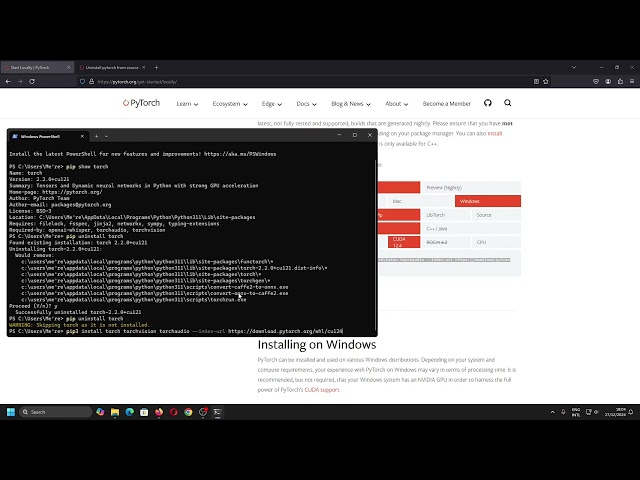
Task: Click the generated pip install command text
Action: [444, 260]
